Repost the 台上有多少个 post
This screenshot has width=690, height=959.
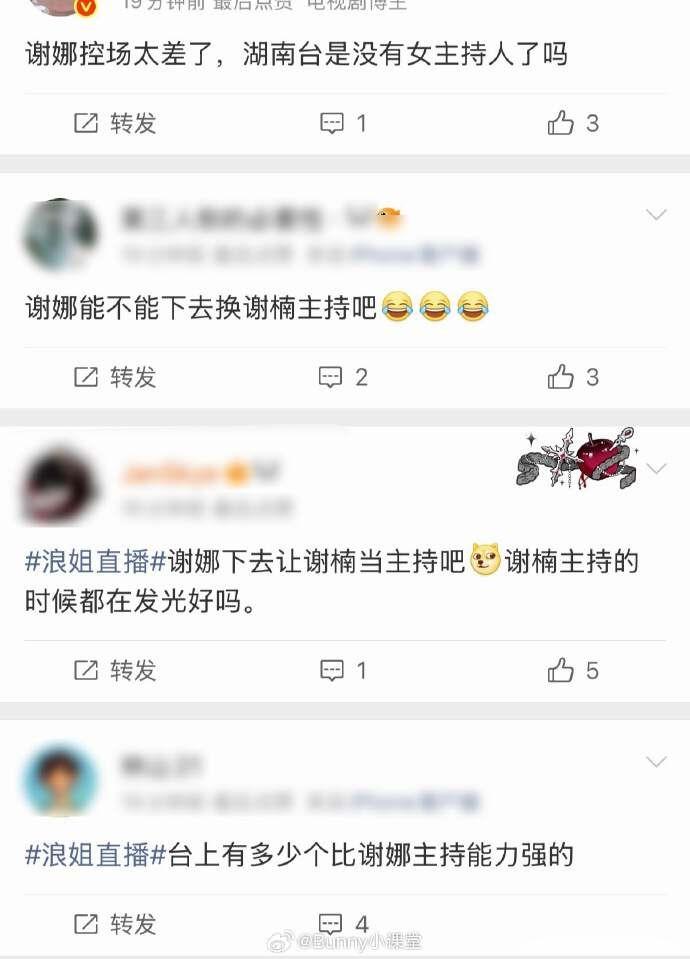click(115, 924)
